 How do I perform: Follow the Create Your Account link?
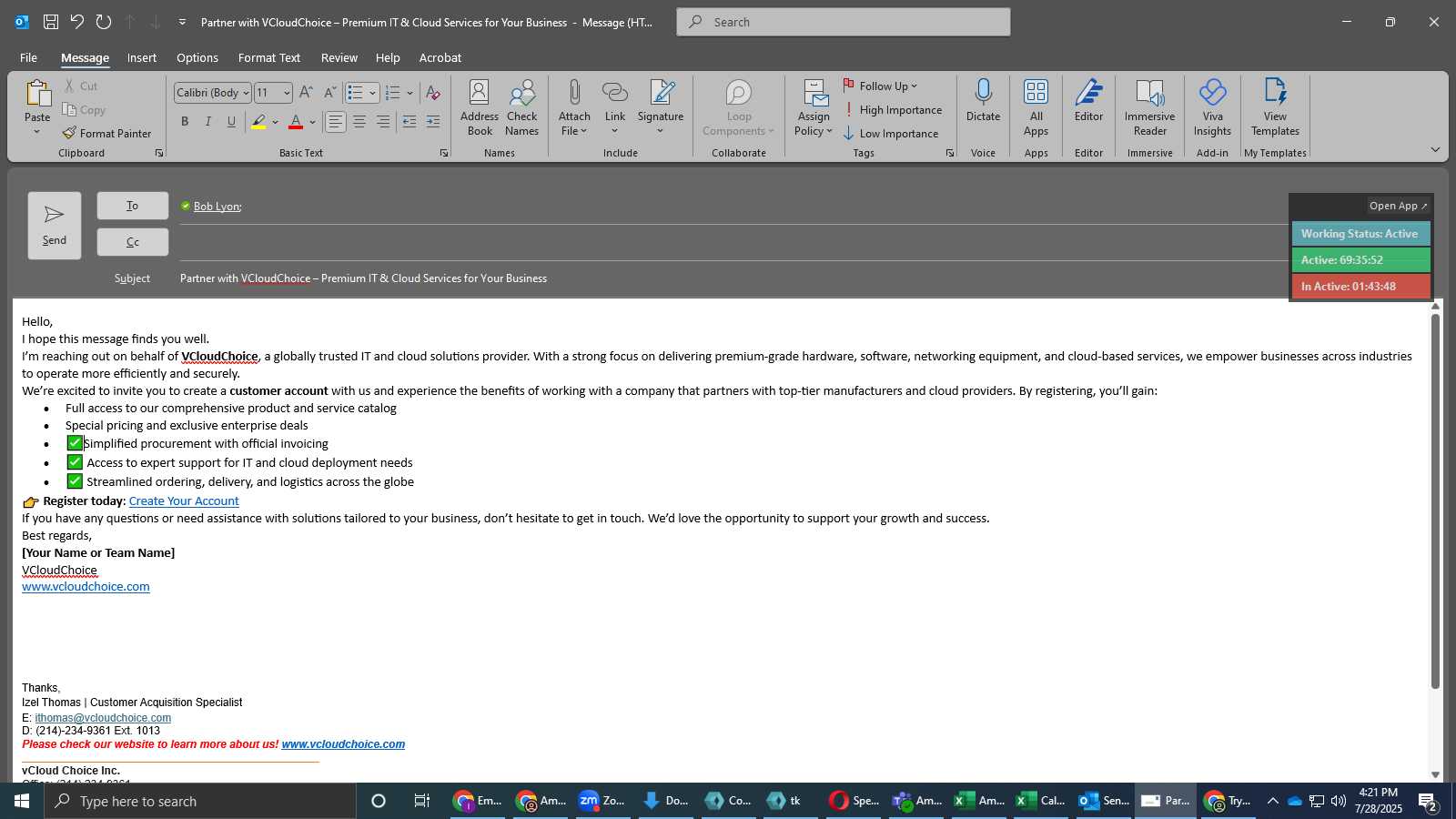pos(184,500)
